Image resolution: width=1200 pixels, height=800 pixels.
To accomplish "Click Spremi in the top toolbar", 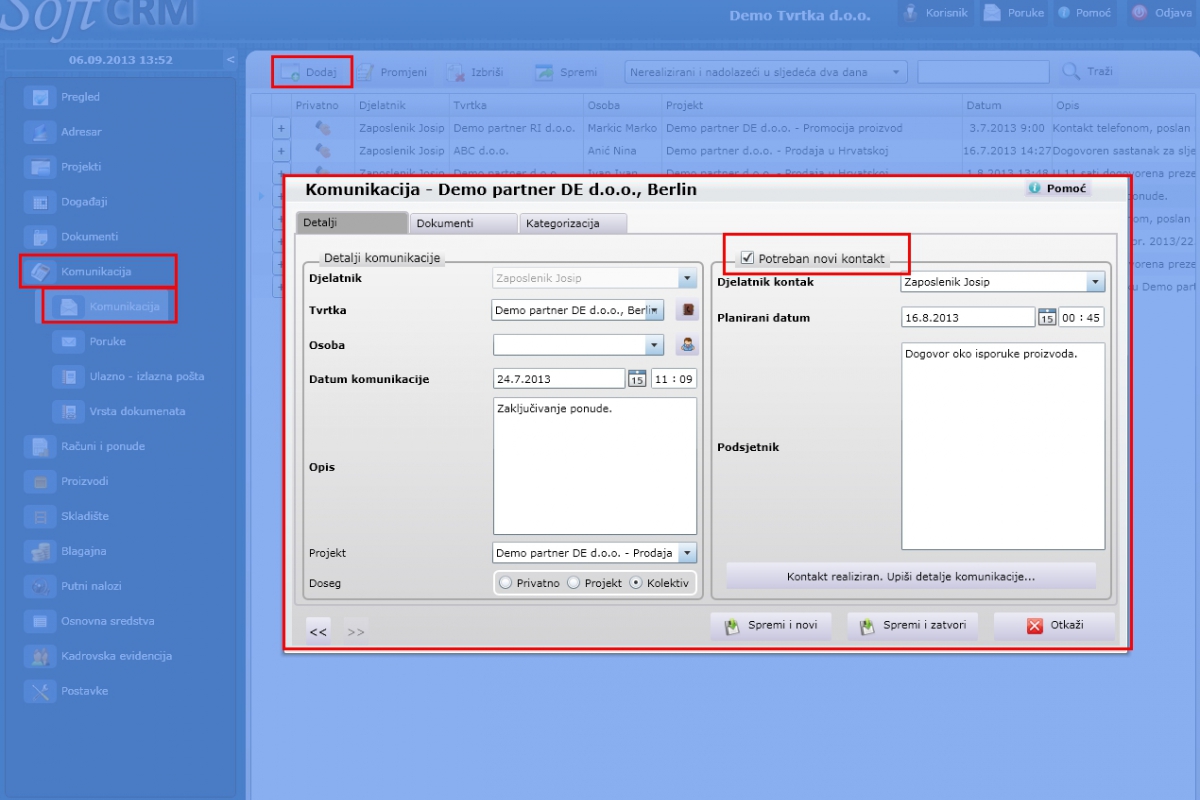I will pyautogui.click(x=566, y=72).
